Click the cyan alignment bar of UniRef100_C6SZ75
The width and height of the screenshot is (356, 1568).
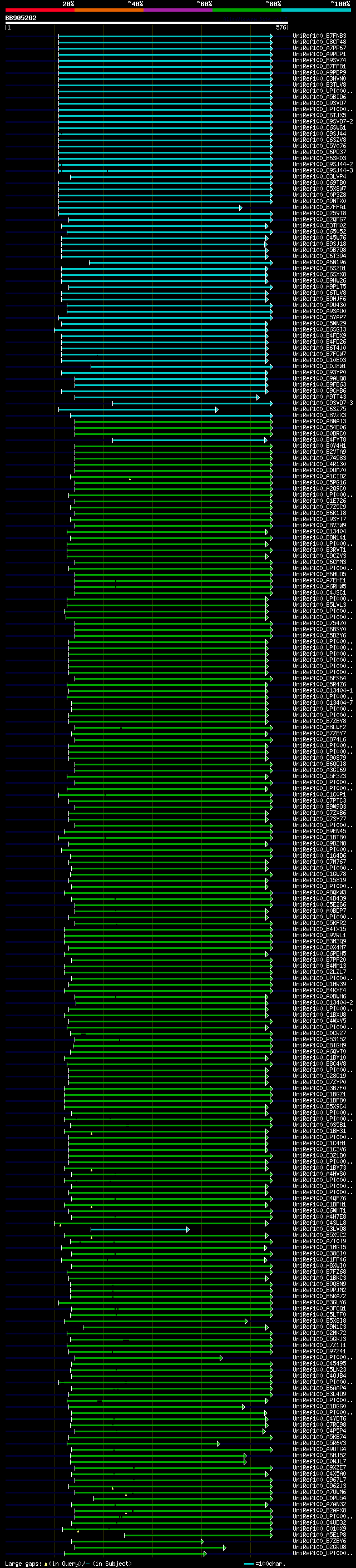click(138, 409)
